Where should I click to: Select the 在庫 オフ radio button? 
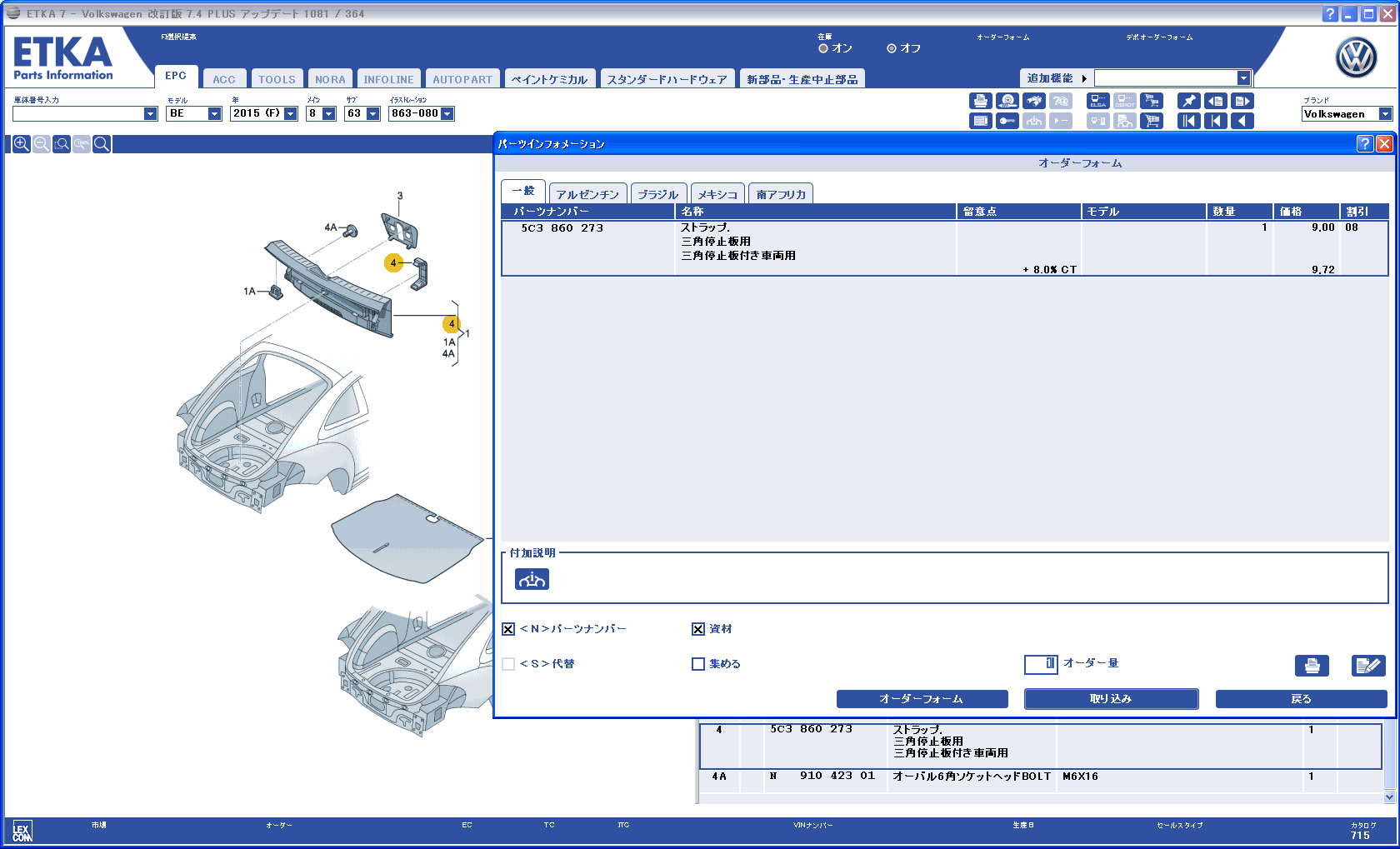coord(892,48)
